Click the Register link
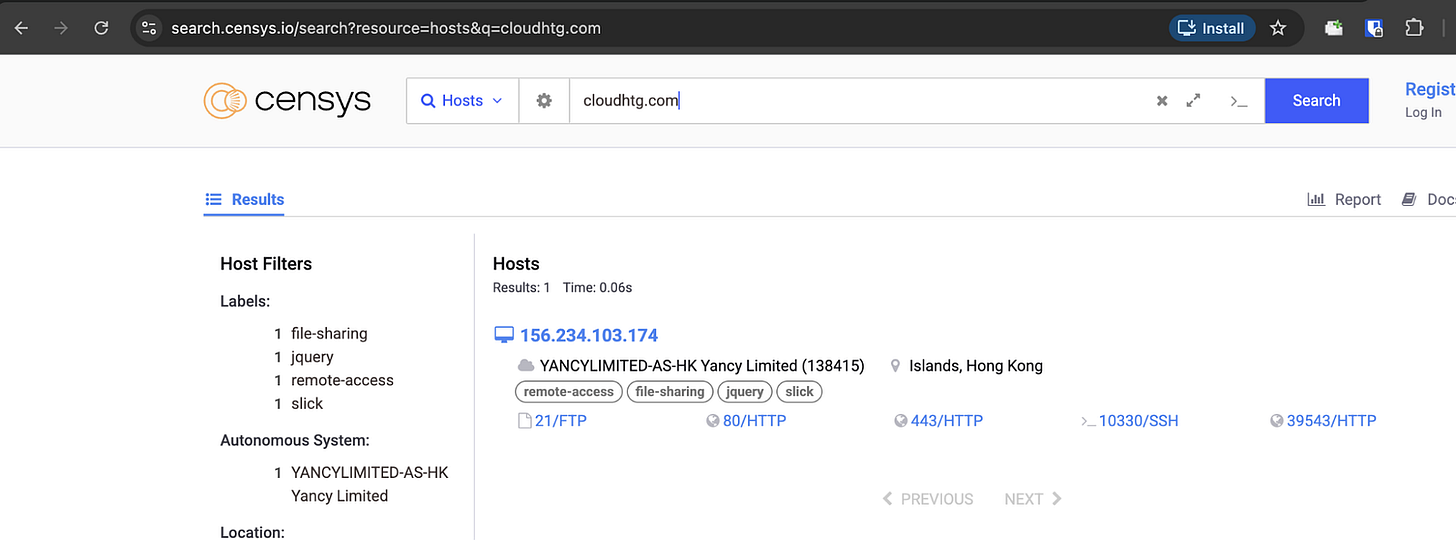1456x540 pixels. pyautogui.click(x=1430, y=89)
